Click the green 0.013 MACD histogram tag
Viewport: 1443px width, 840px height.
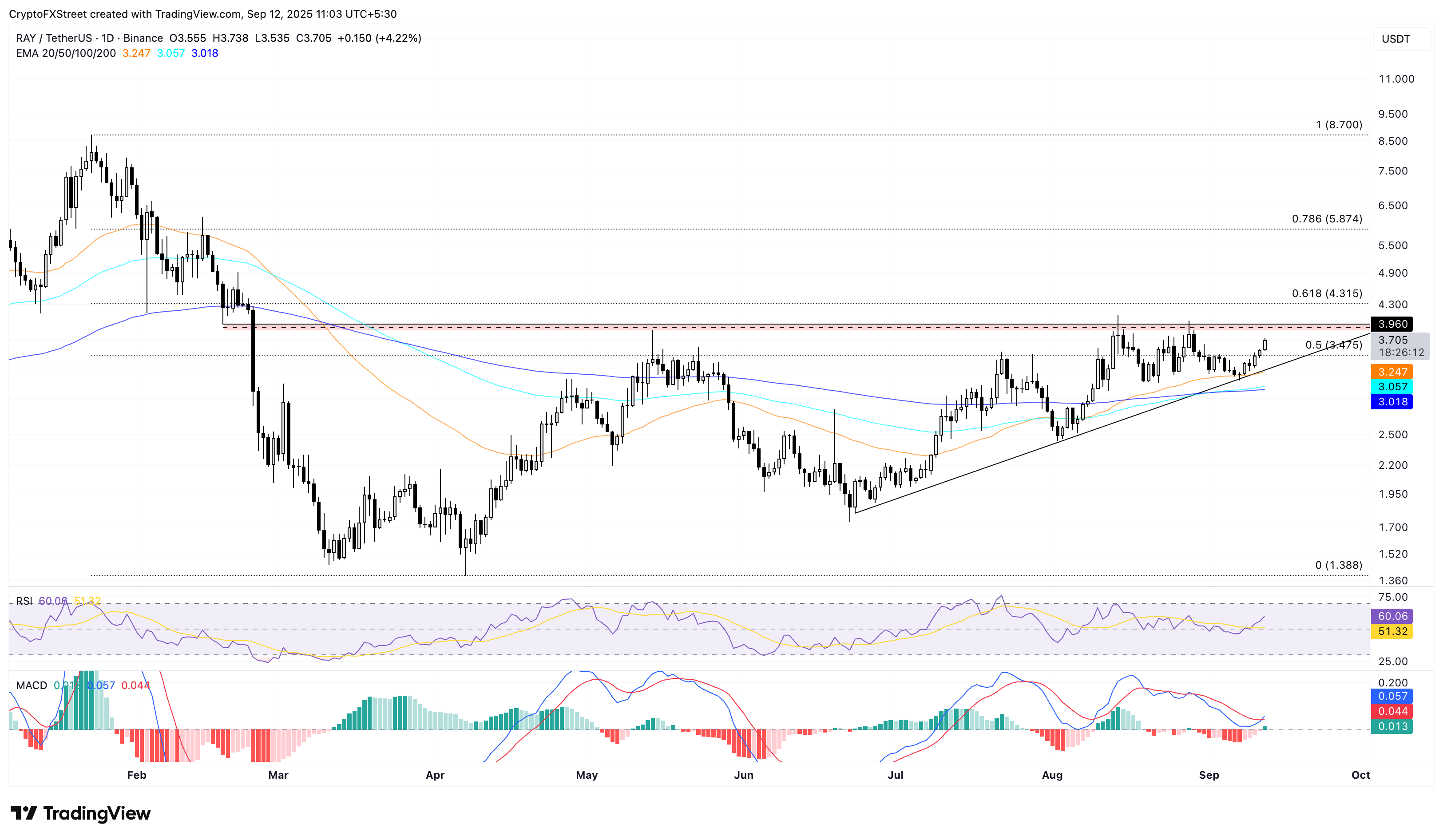[x=1392, y=726]
